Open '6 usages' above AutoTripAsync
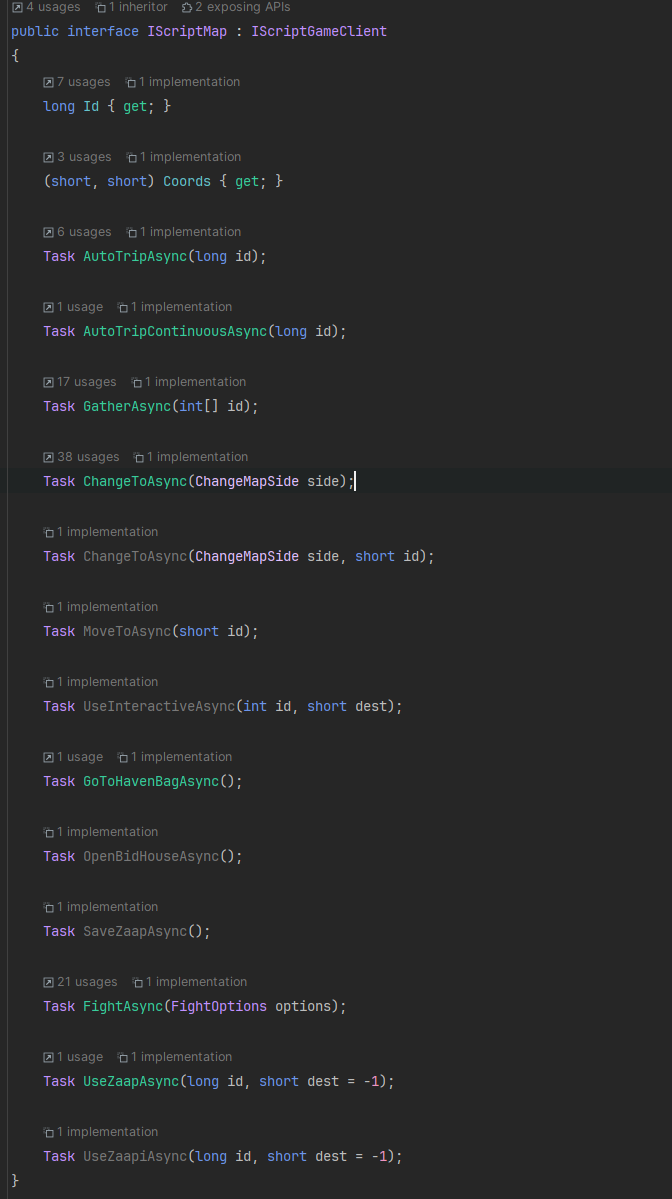This screenshot has width=672, height=1199. 84,232
